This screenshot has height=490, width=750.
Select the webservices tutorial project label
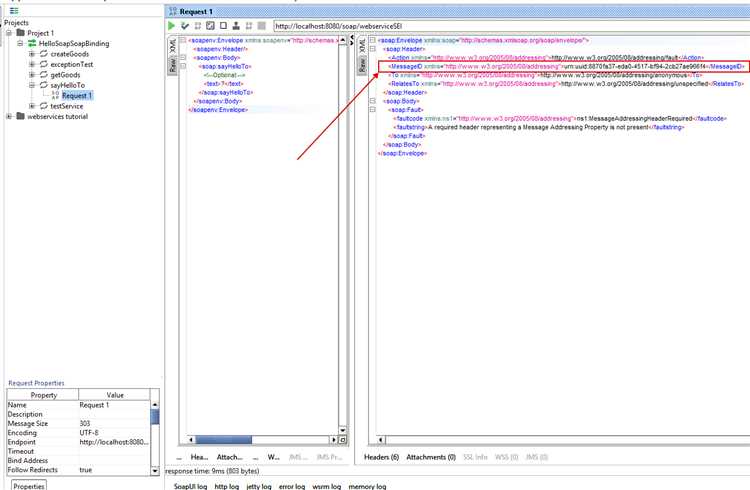point(57,116)
